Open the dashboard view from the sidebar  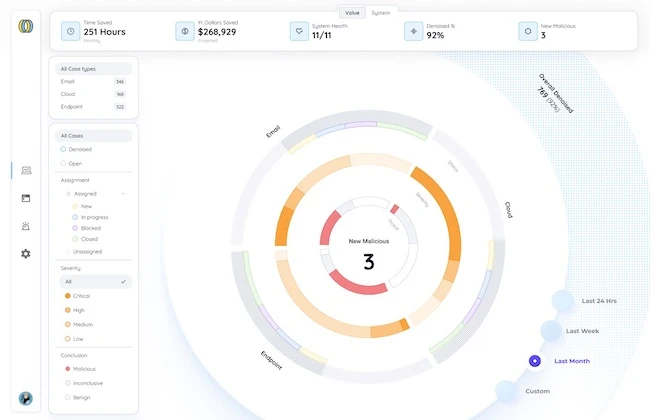click(26, 171)
